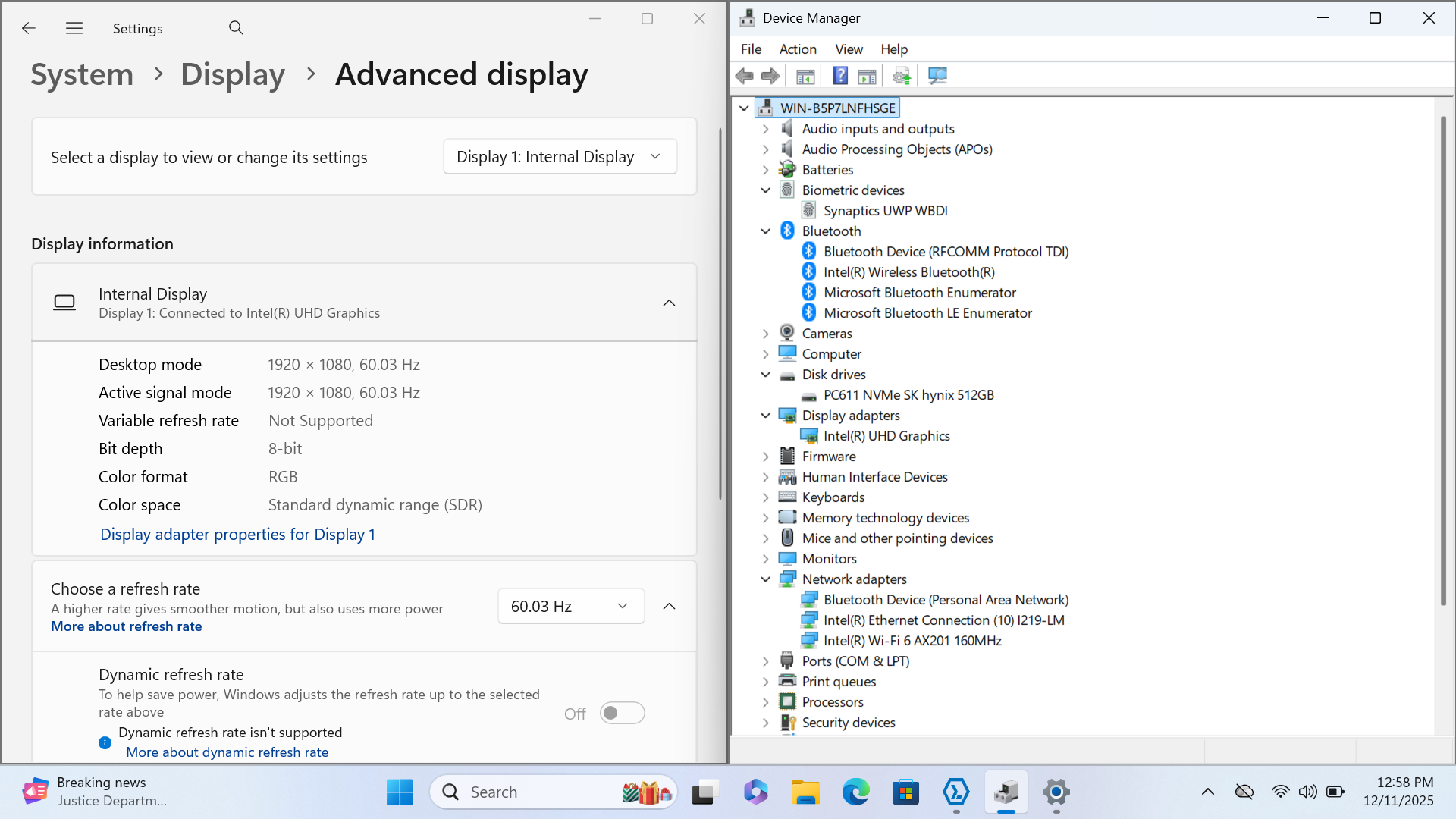Image resolution: width=1456 pixels, height=819 pixels.
Task: Open the 60.03 Hz refresh rate dropdown
Action: tap(570, 606)
